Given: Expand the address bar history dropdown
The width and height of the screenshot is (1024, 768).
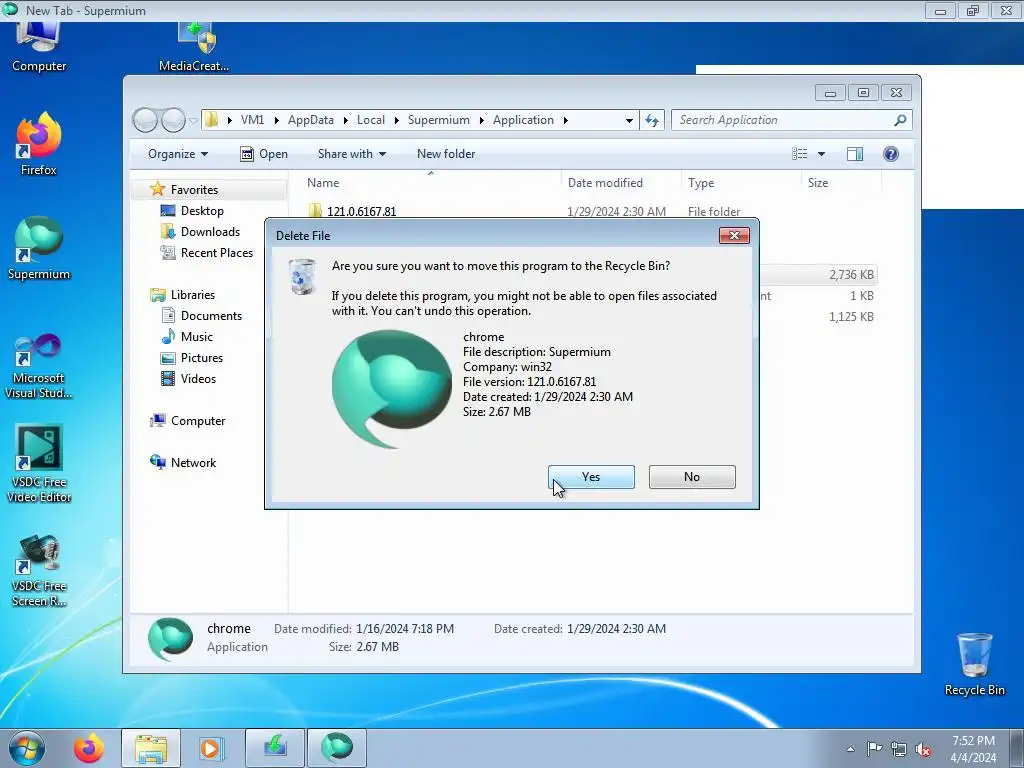Looking at the screenshot, I should [629, 120].
